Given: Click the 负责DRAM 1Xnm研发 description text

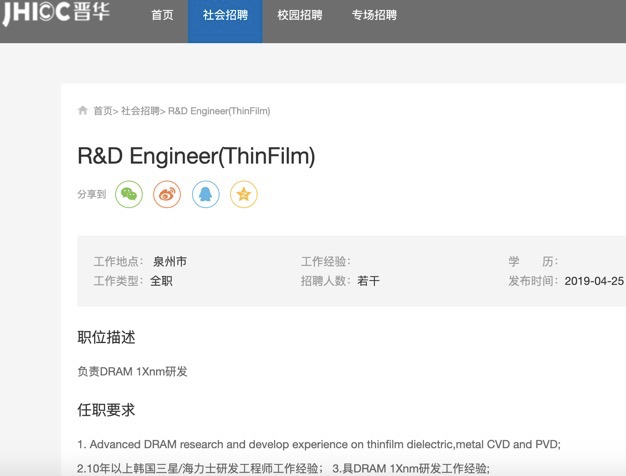Looking at the screenshot, I should point(132,371).
